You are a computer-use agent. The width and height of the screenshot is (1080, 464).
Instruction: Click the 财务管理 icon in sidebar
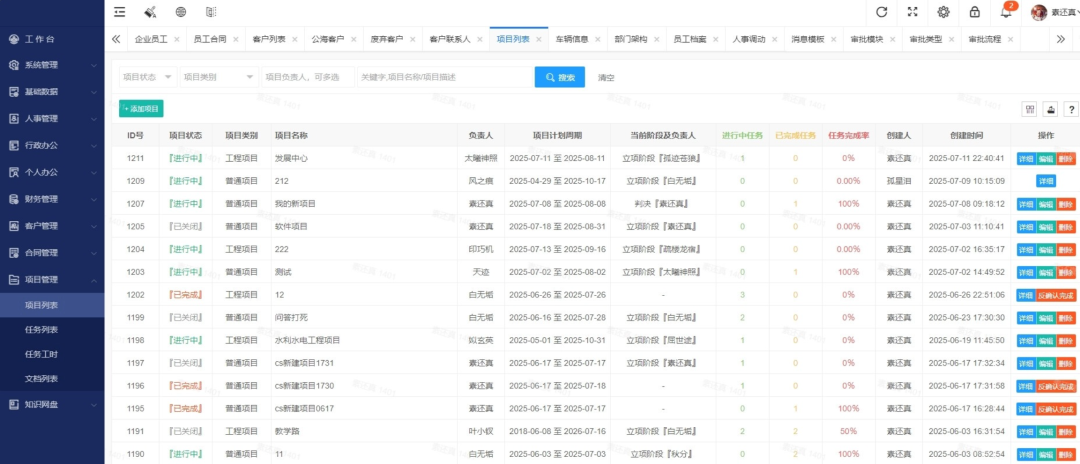(14, 199)
